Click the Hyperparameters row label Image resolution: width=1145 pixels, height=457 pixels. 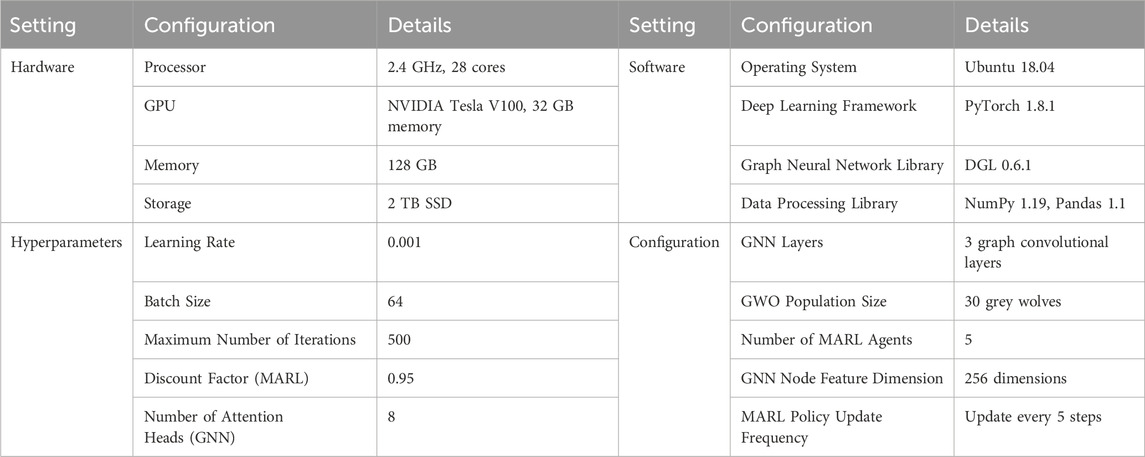(66, 242)
